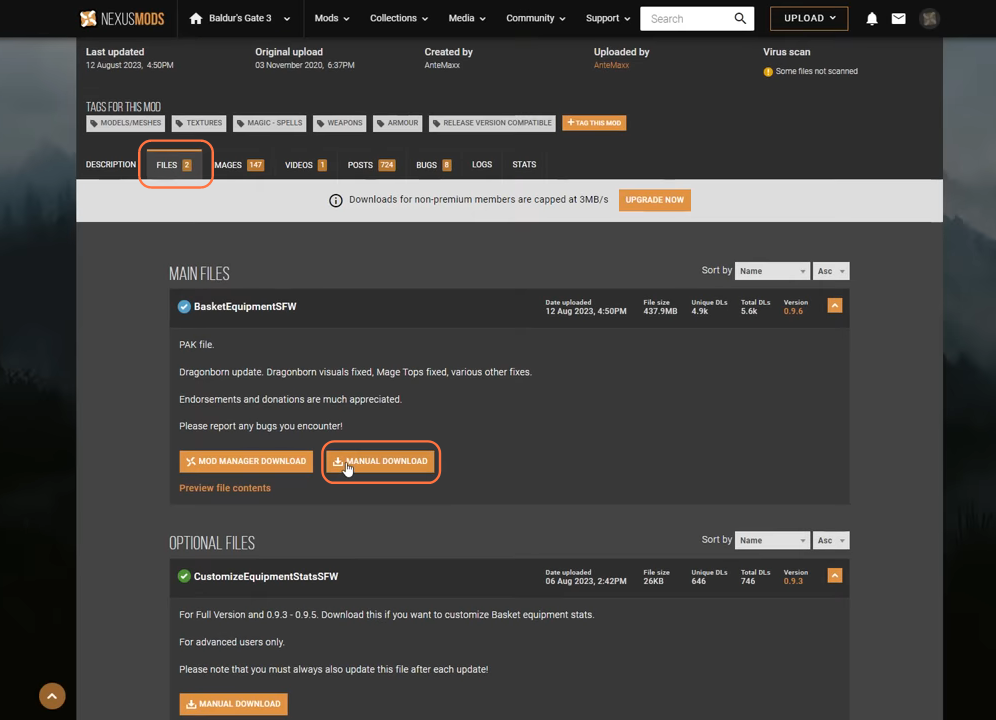Screen dimensions: 996x720
Task: Switch to the VIDEOS tab
Action: 306,165
